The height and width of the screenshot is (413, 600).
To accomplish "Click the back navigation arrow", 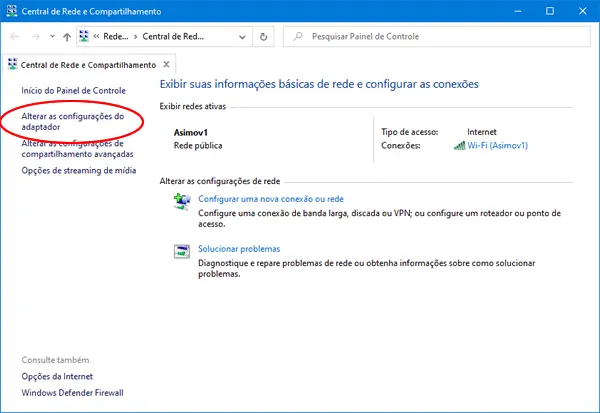I will (x=16, y=37).
